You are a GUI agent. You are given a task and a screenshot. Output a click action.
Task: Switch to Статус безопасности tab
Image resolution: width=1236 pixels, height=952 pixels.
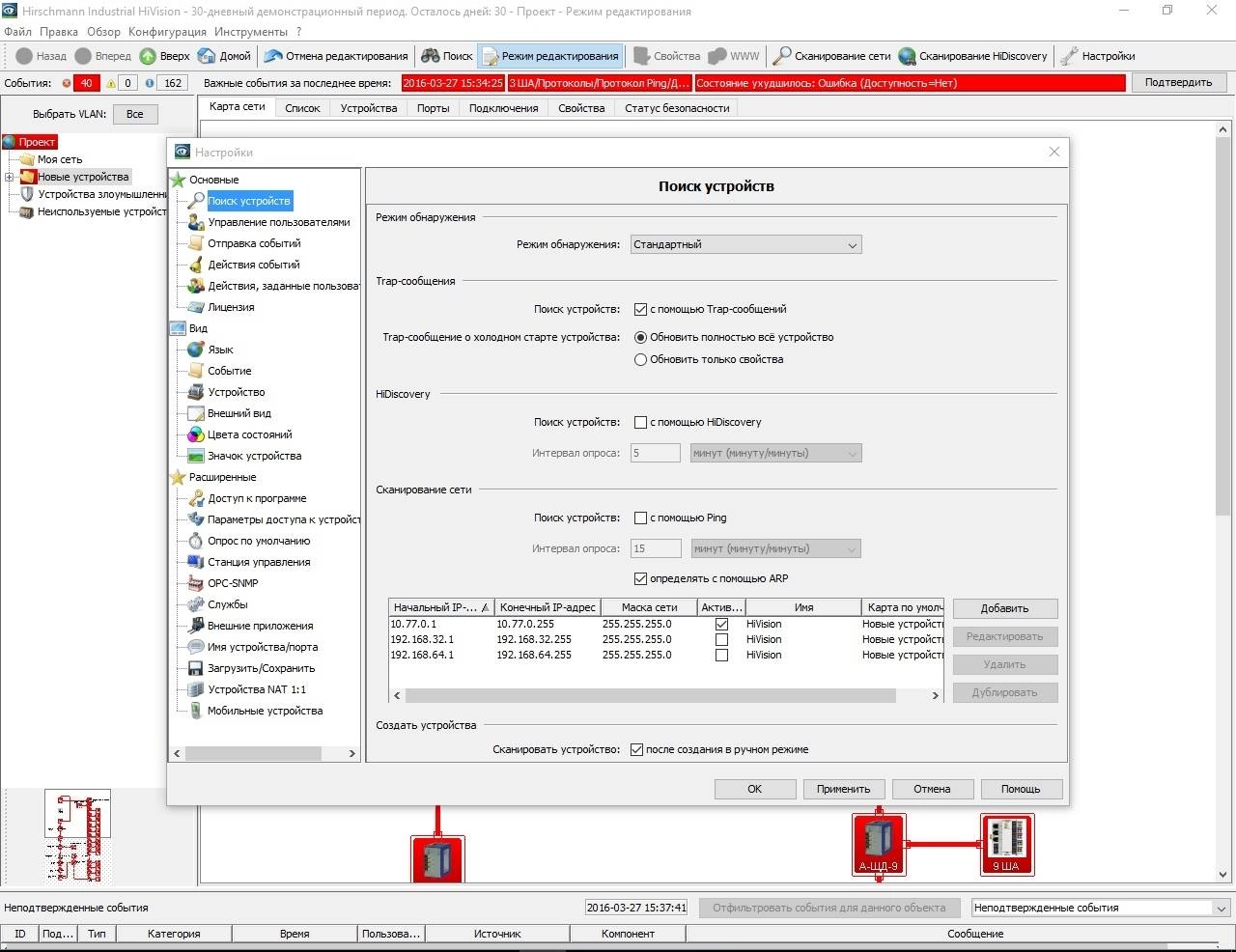coord(677,108)
